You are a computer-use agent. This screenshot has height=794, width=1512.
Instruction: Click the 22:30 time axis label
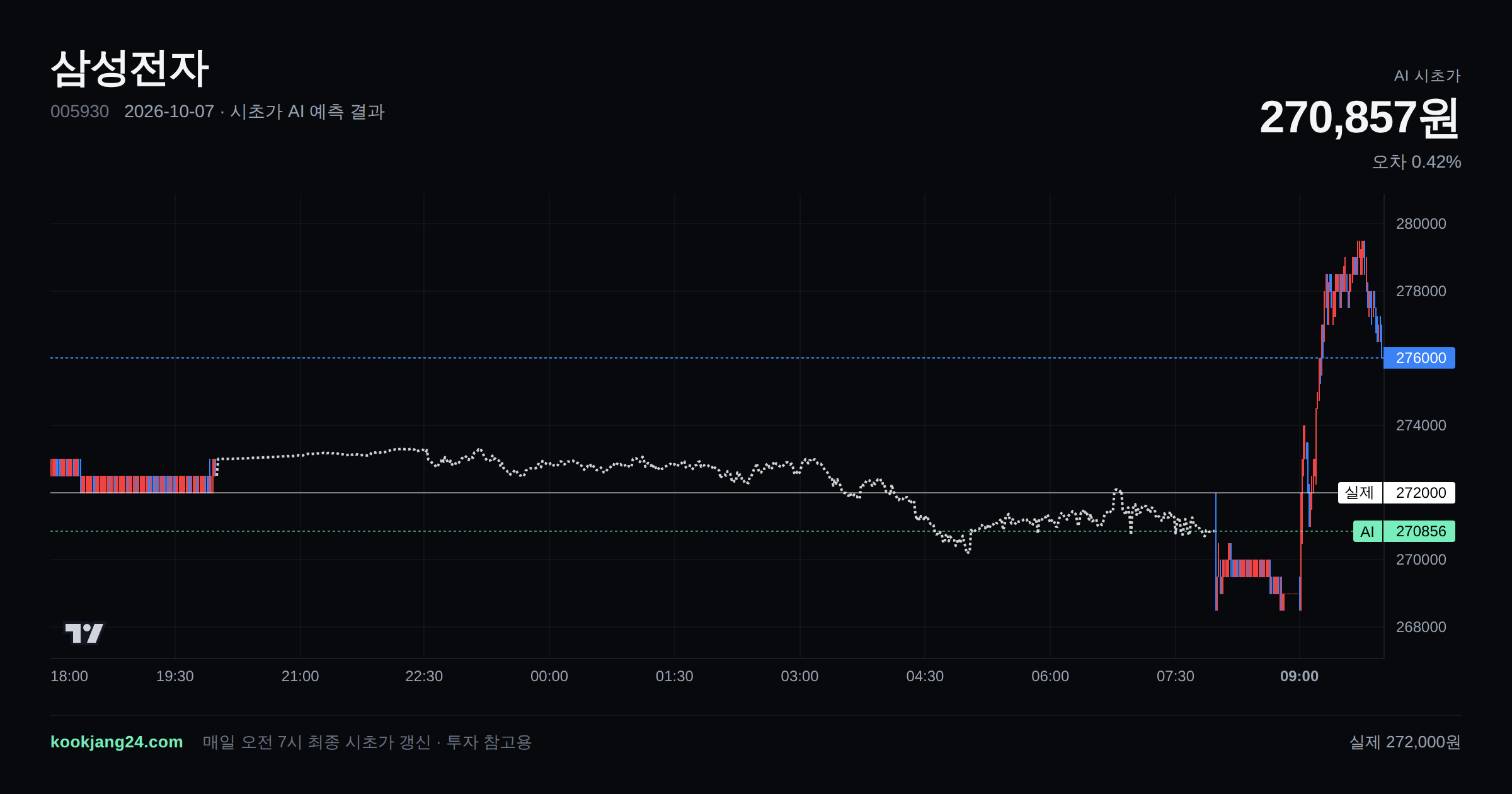(x=424, y=676)
